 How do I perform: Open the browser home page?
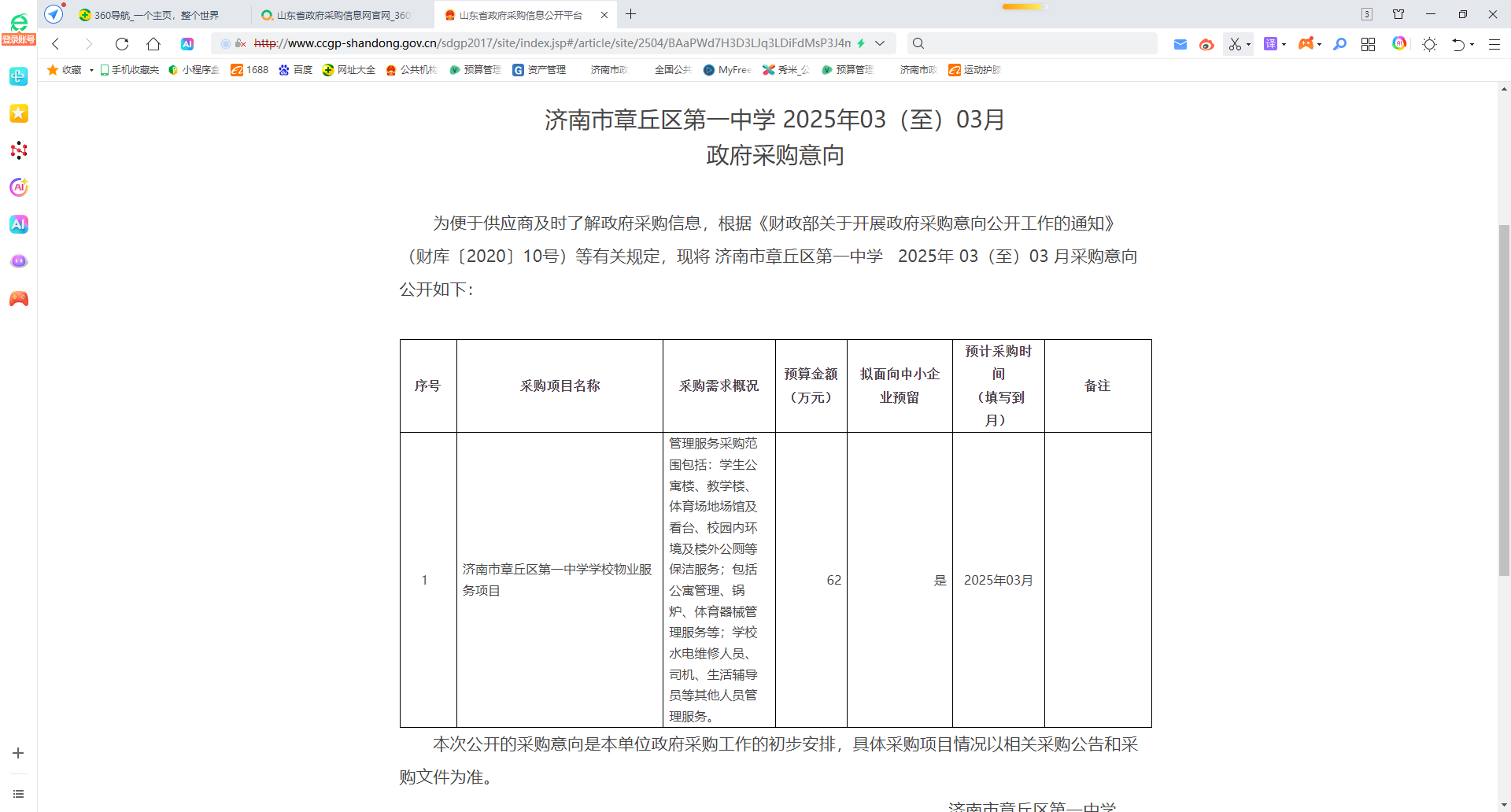click(153, 44)
